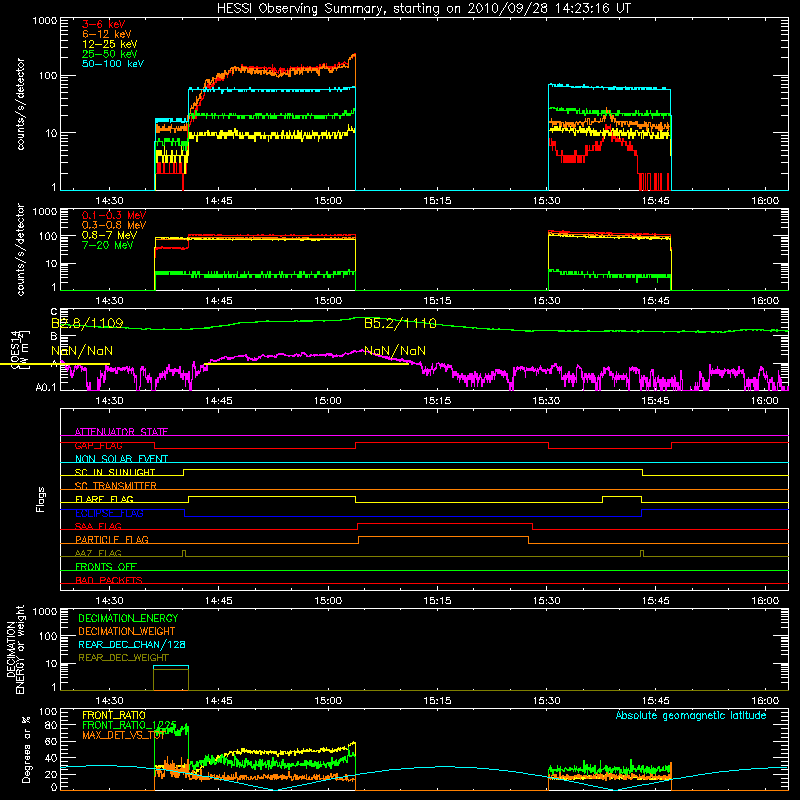This screenshot has width=800, height=800.
Task: Click the 15:15 tick under the Flags panel
Action: click(437, 601)
